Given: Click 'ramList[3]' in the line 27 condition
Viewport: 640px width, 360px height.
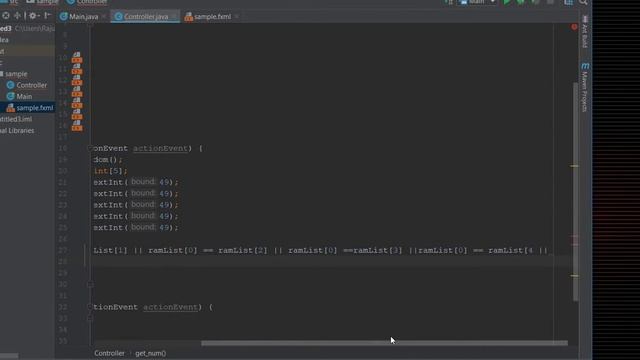Looking at the screenshot, I should tap(378, 250).
